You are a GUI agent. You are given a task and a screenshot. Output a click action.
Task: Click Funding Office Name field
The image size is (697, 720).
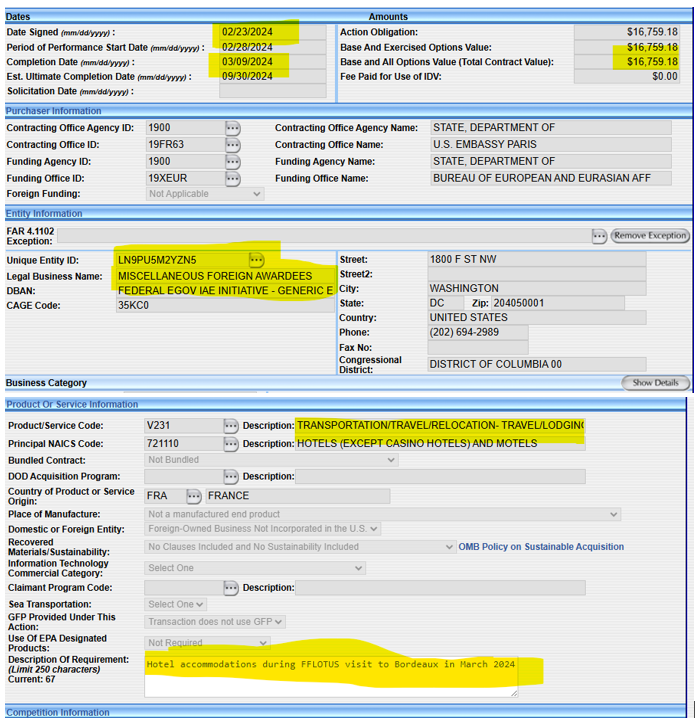coord(551,178)
